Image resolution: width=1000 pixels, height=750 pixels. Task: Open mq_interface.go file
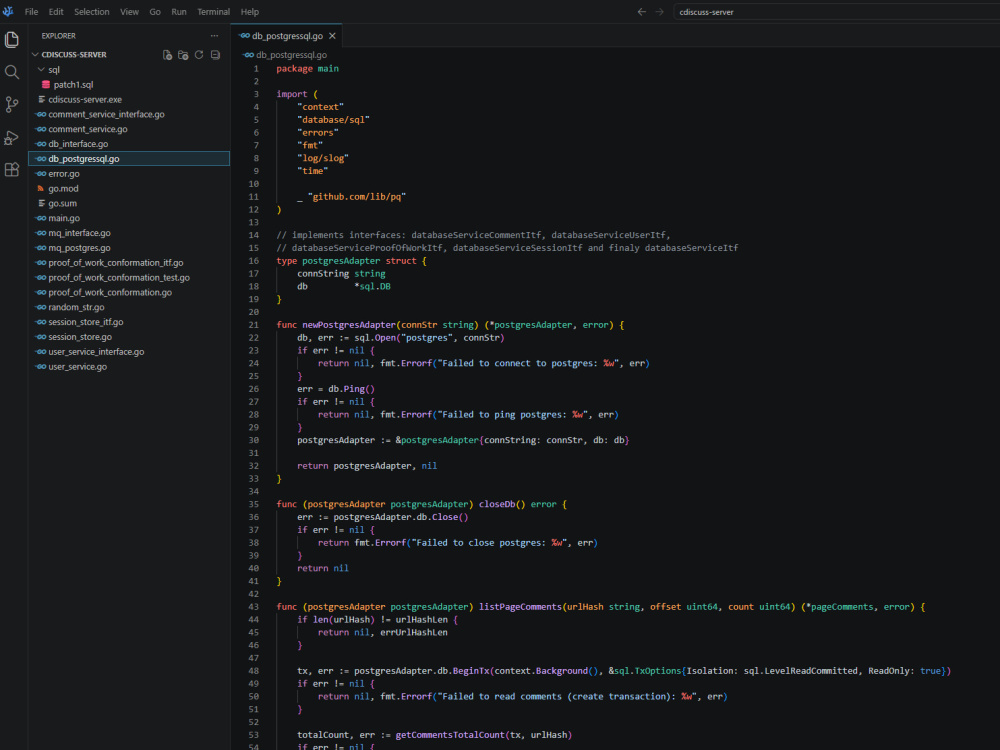coord(80,233)
